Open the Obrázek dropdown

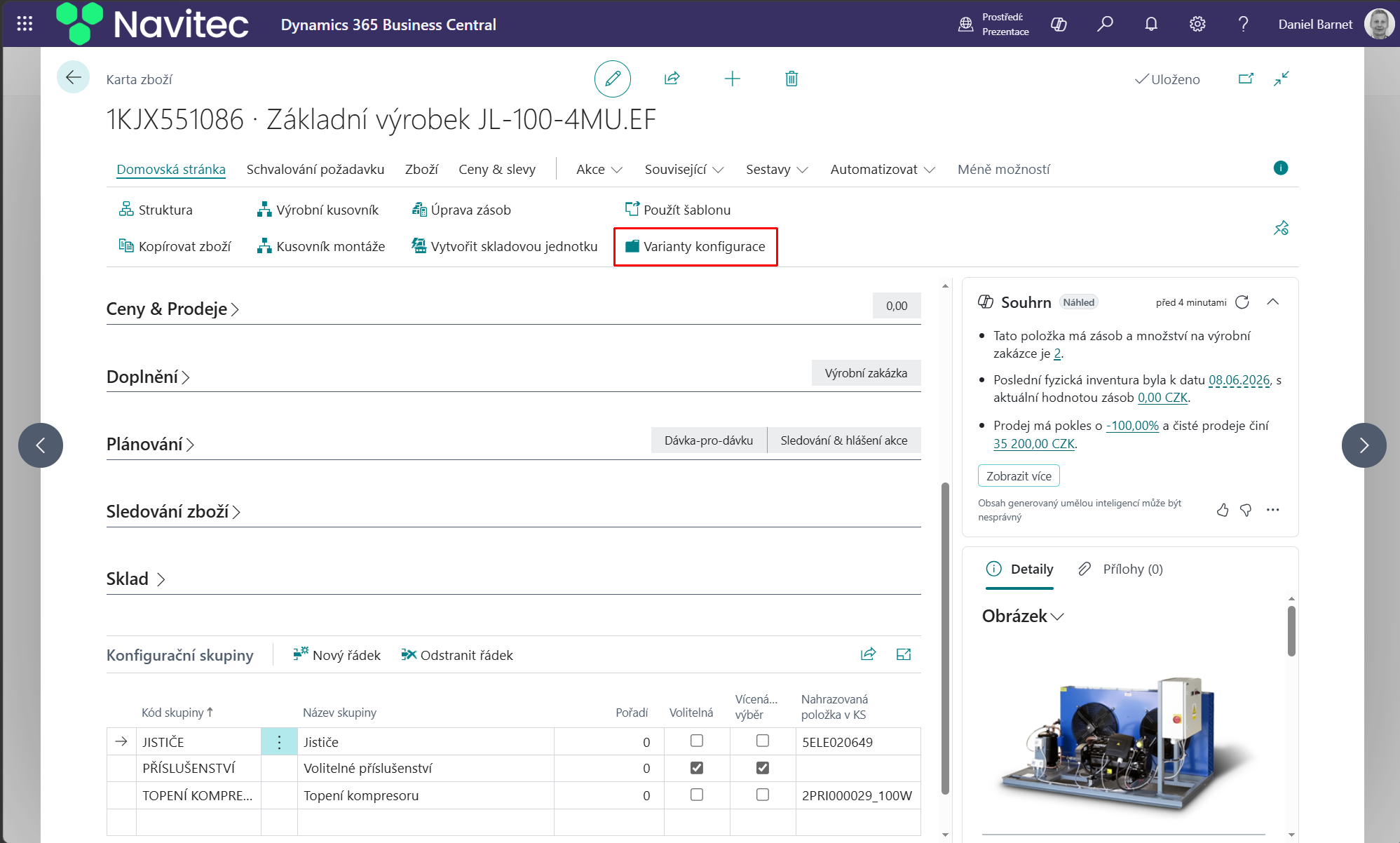1023,616
